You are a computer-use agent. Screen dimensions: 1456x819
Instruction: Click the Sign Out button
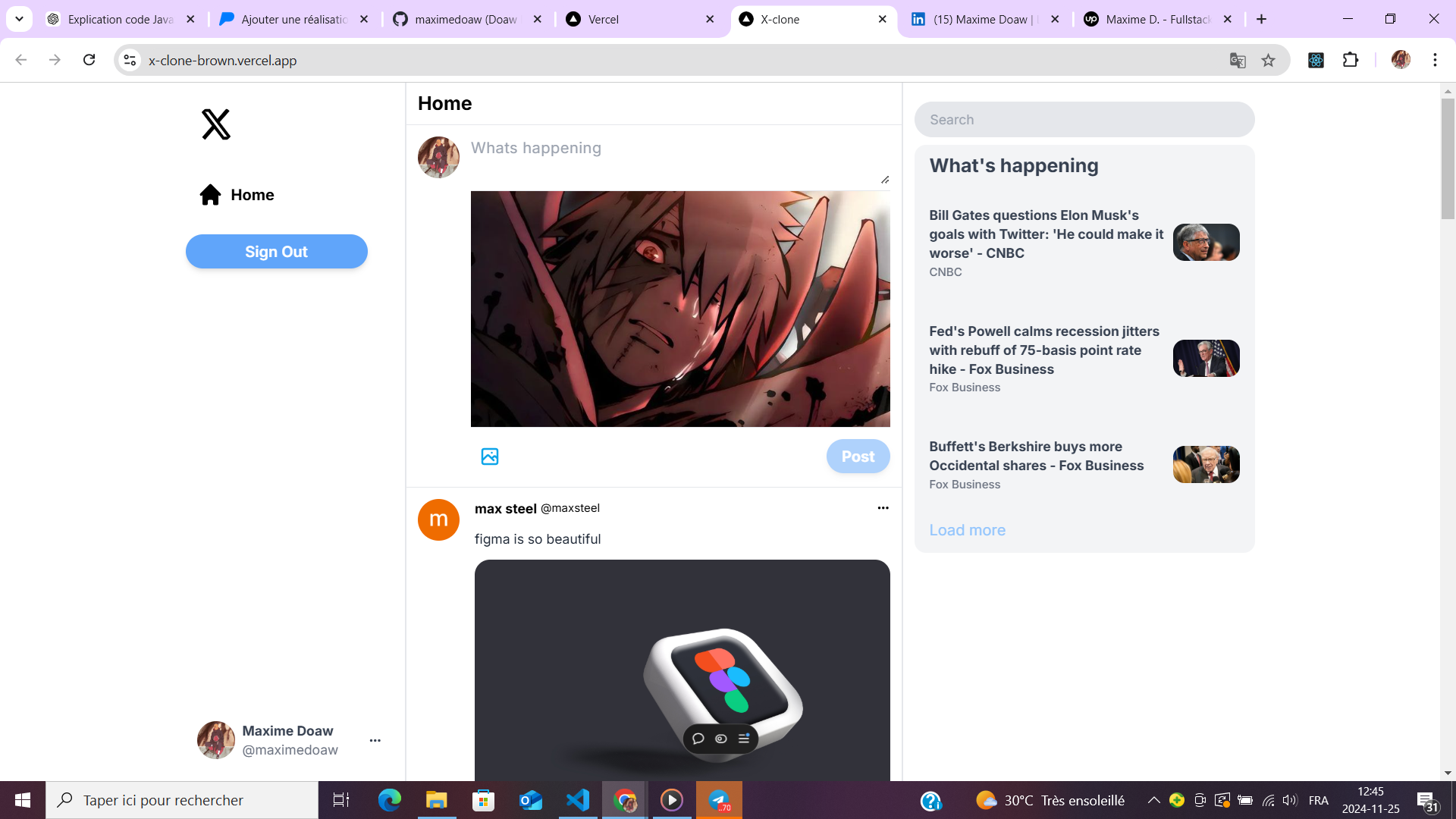point(276,251)
